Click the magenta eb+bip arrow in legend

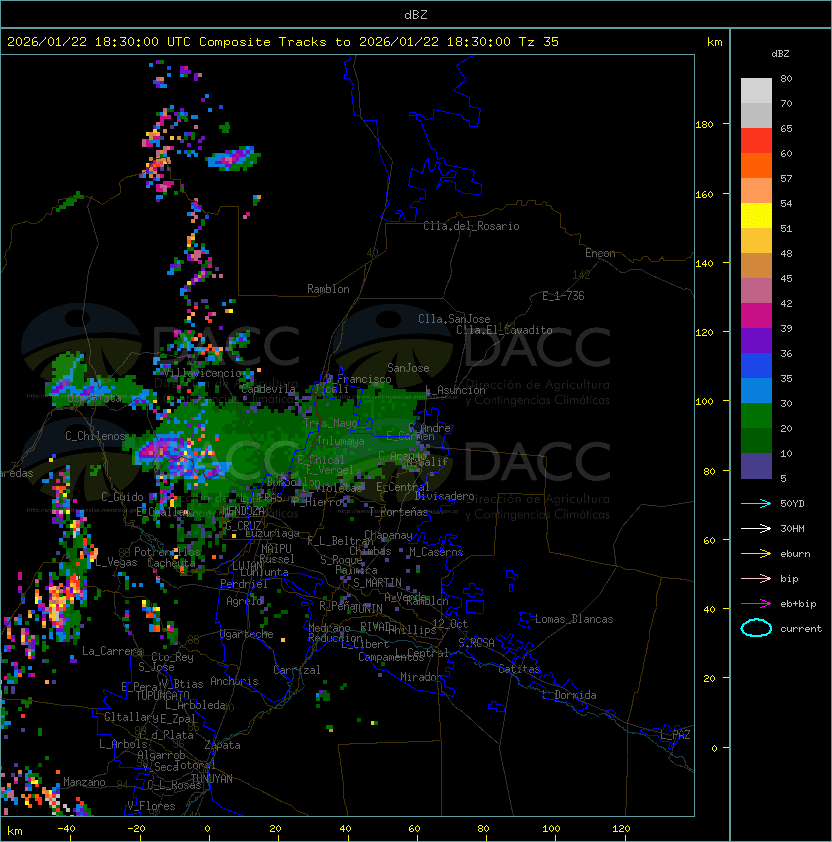coord(756,604)
